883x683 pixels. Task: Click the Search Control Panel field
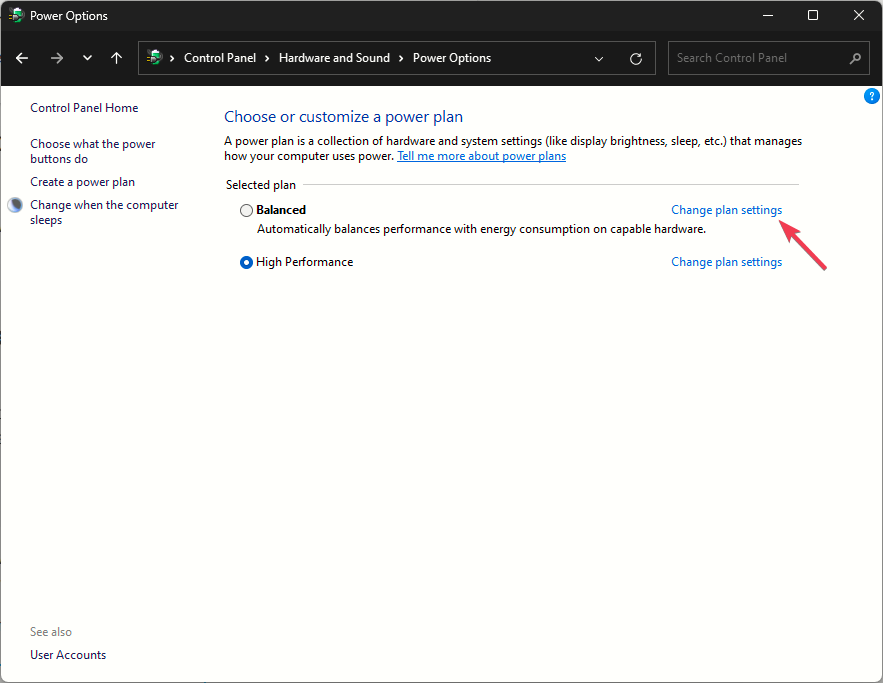(x=755, y=58)
